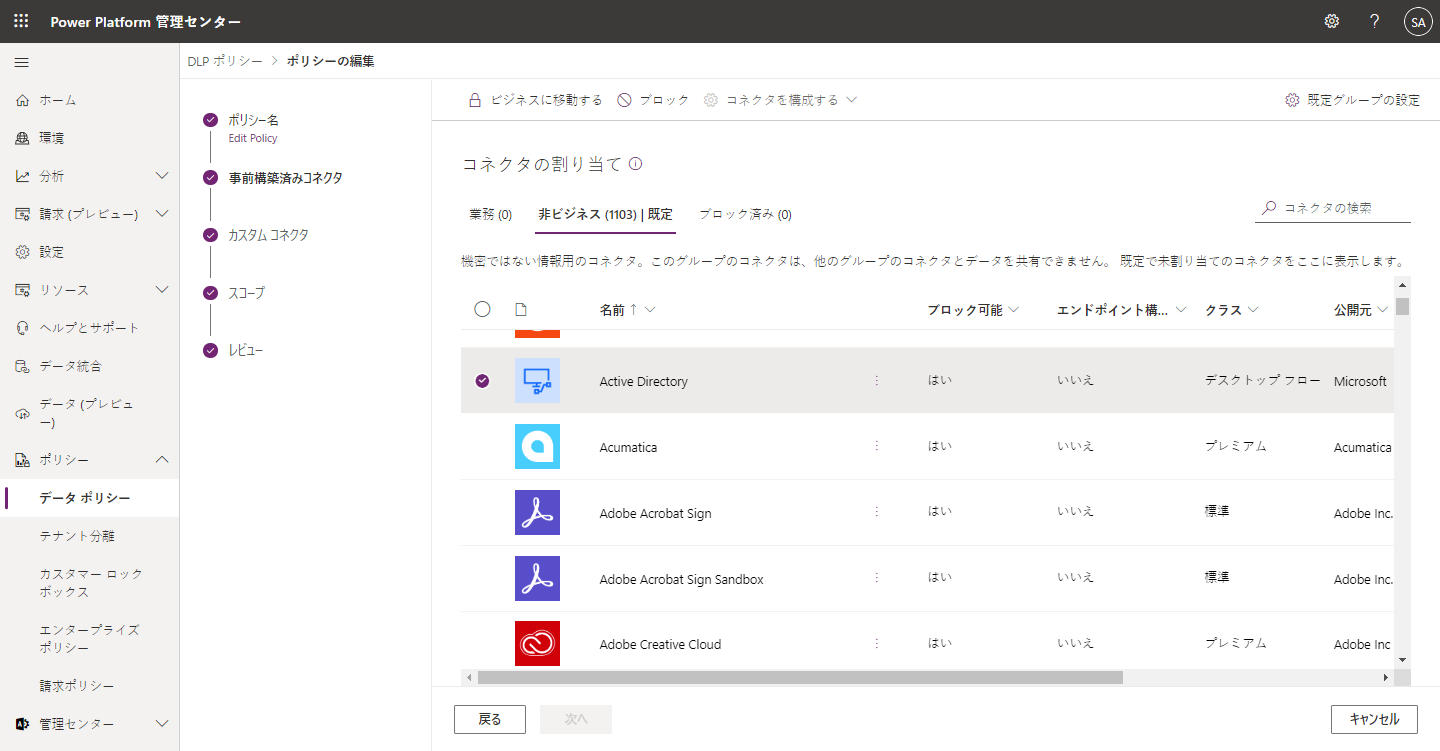Screen dimensions: 1440x751
Task: Click the Analytics chart icon in sidebar
Action: pyautogui.click(x=22, y=176)
